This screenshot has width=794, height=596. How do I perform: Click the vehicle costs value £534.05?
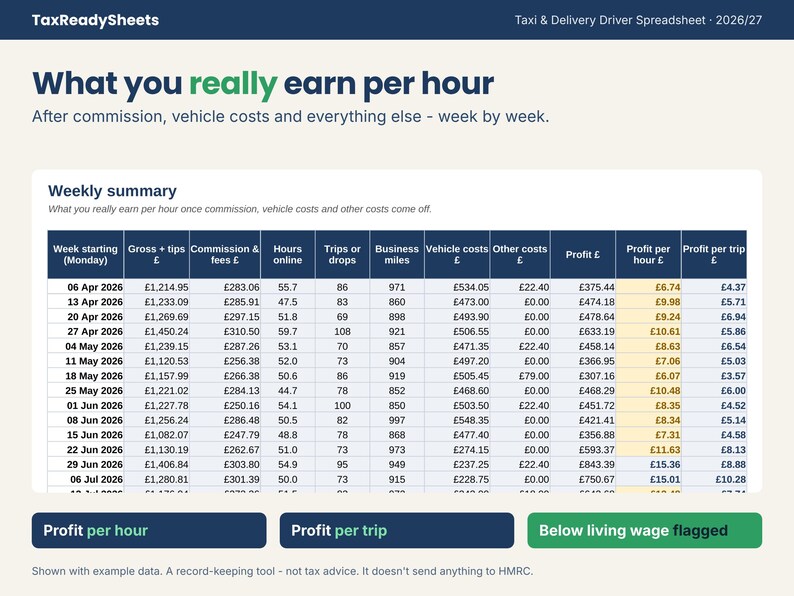click(x=457, y=287)
